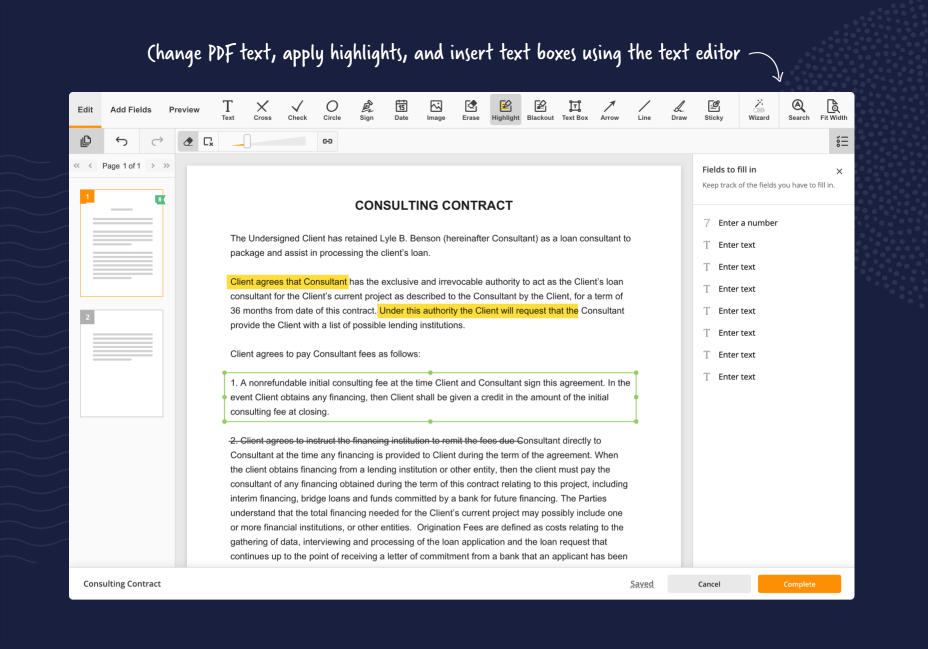
Task: Launch the filling Wizard
Action: 759,110
